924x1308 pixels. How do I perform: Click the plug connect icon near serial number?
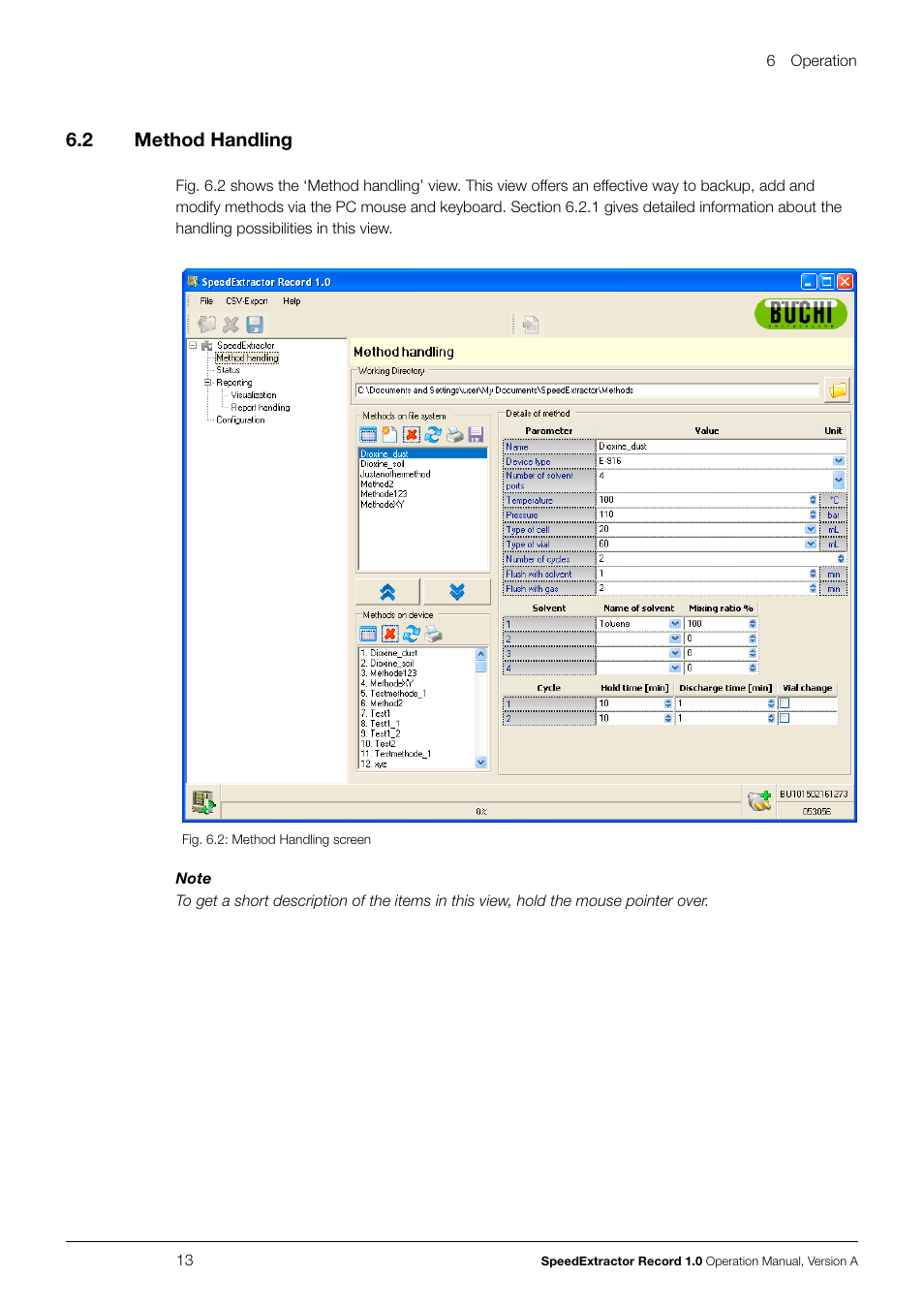pyautogui.click(x=759, y=800)
